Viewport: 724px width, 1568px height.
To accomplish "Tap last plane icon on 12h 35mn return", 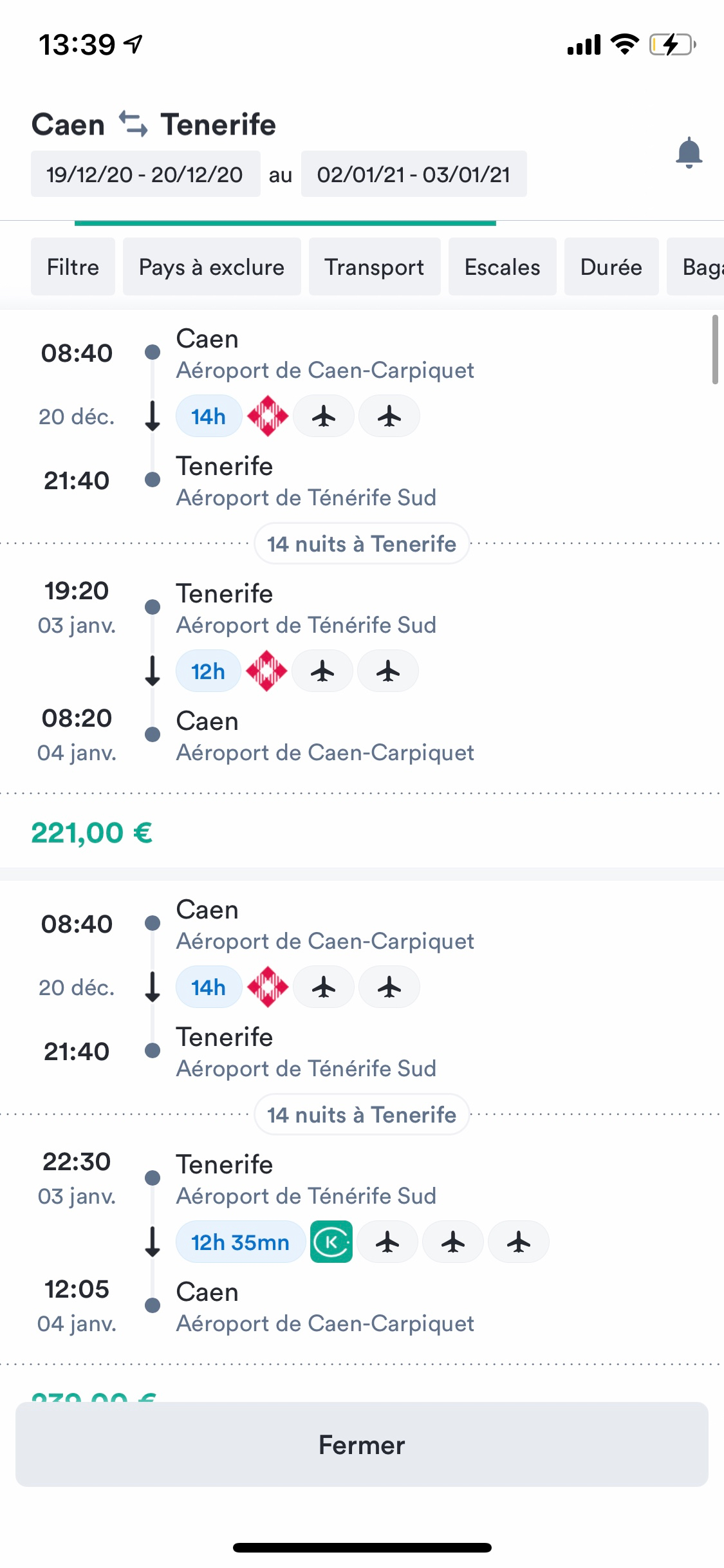I will click(x=519, y=1242).
